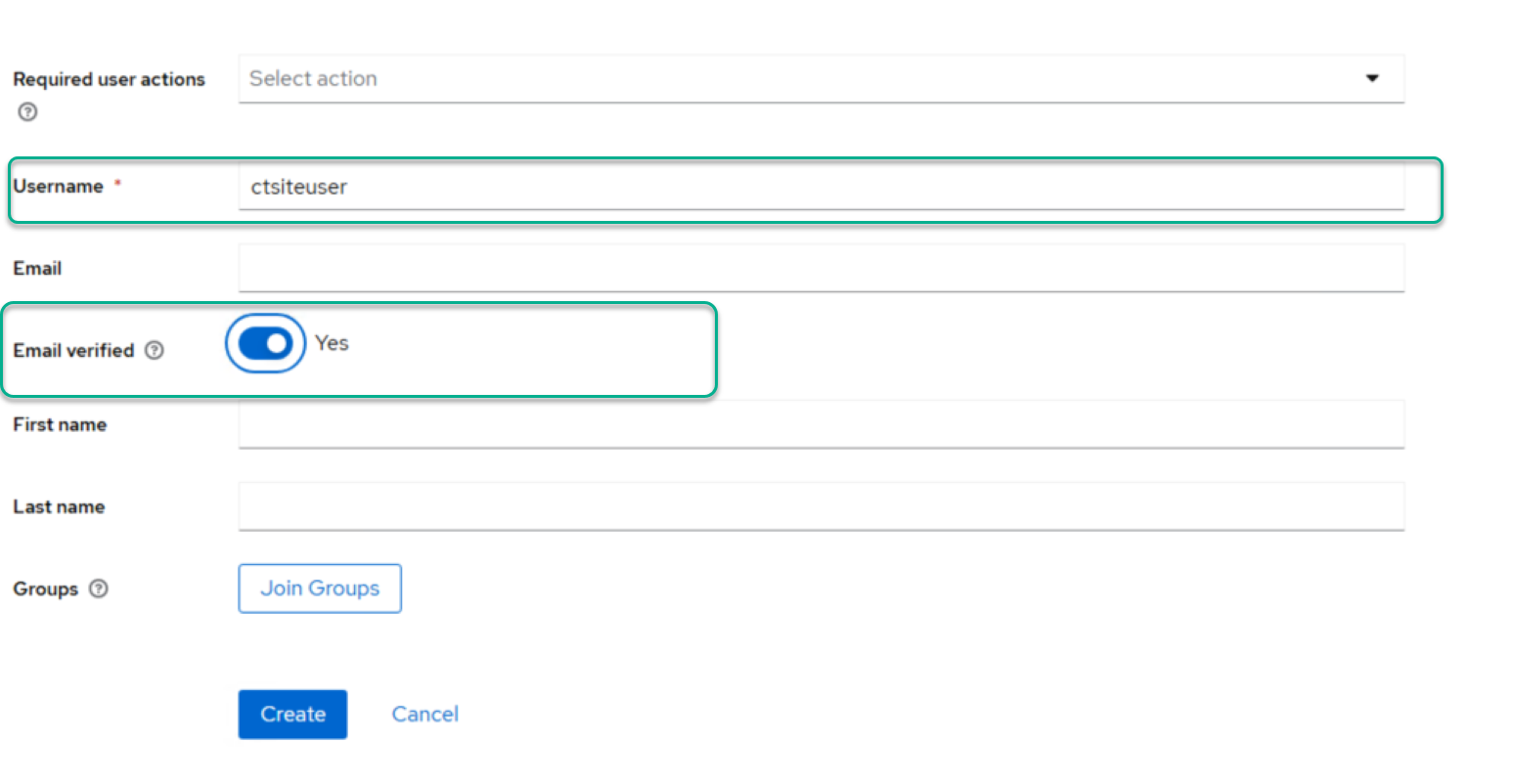Click the Groups help icon
Viewport: 1514px width, 784px height.
pos(98,588)
